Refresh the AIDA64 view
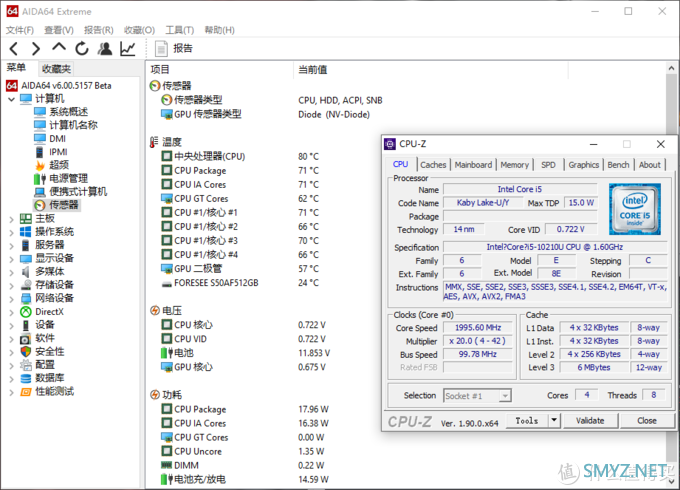 pyautogui.click(x=82, y=49)
